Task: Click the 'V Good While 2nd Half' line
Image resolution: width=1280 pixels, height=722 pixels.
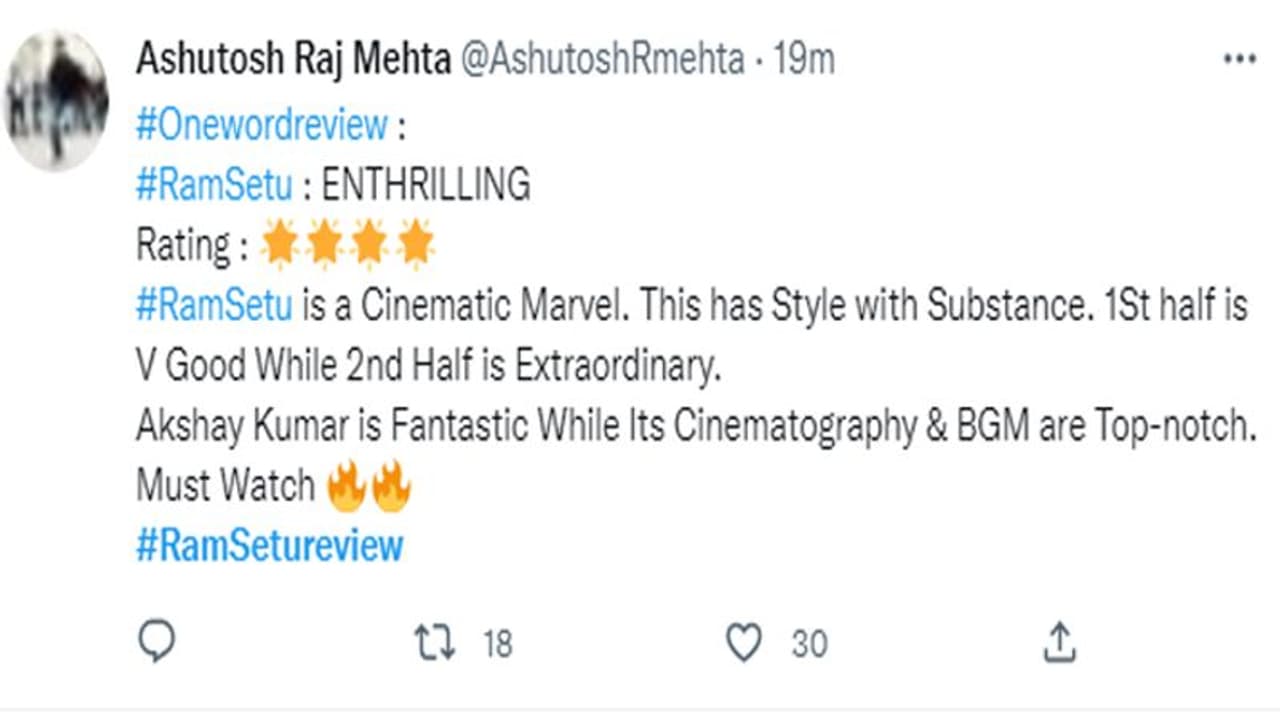Action: click(428, 367)
